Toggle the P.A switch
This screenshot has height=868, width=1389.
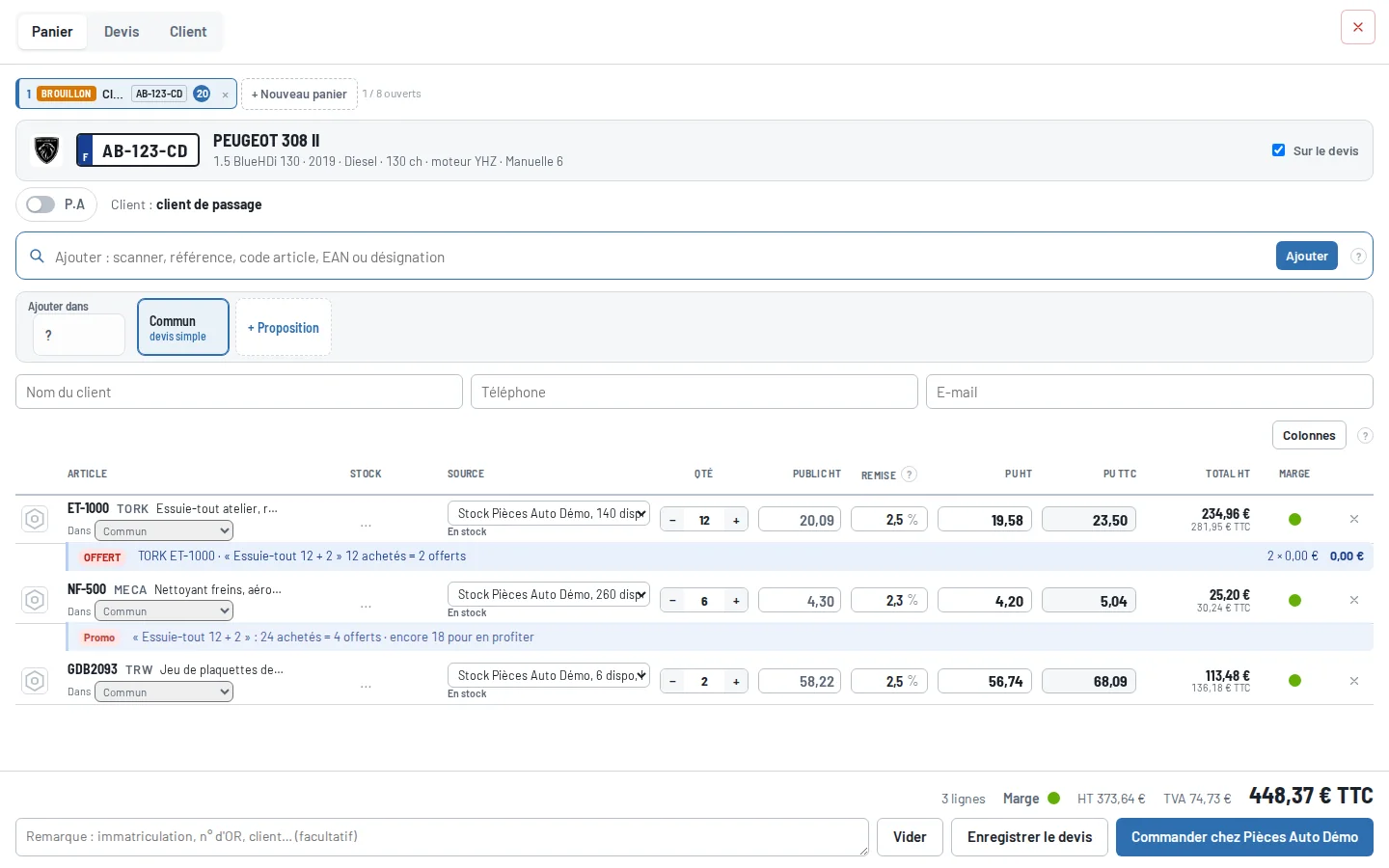point(41,204)
